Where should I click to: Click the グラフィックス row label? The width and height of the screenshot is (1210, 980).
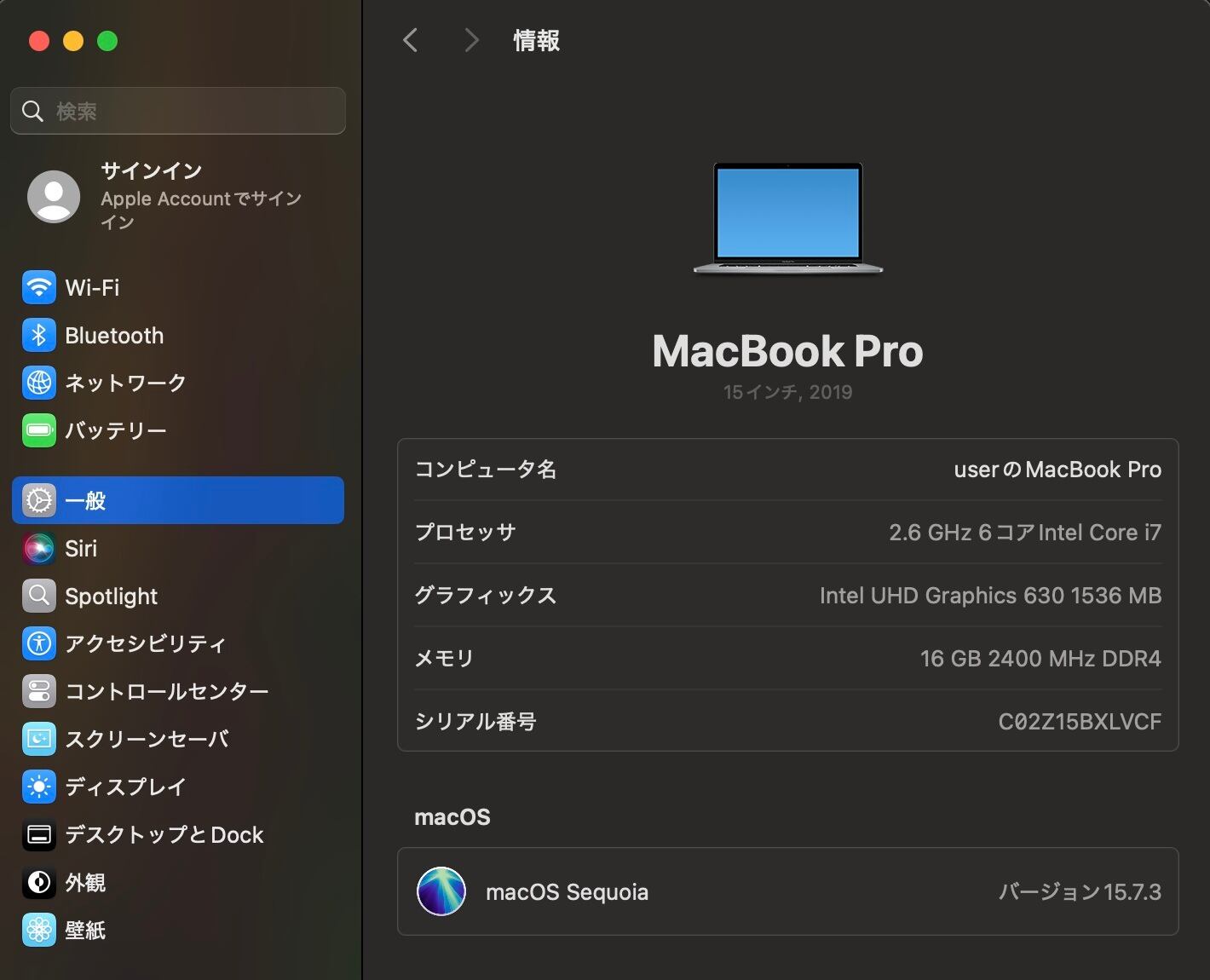(485, 596)
